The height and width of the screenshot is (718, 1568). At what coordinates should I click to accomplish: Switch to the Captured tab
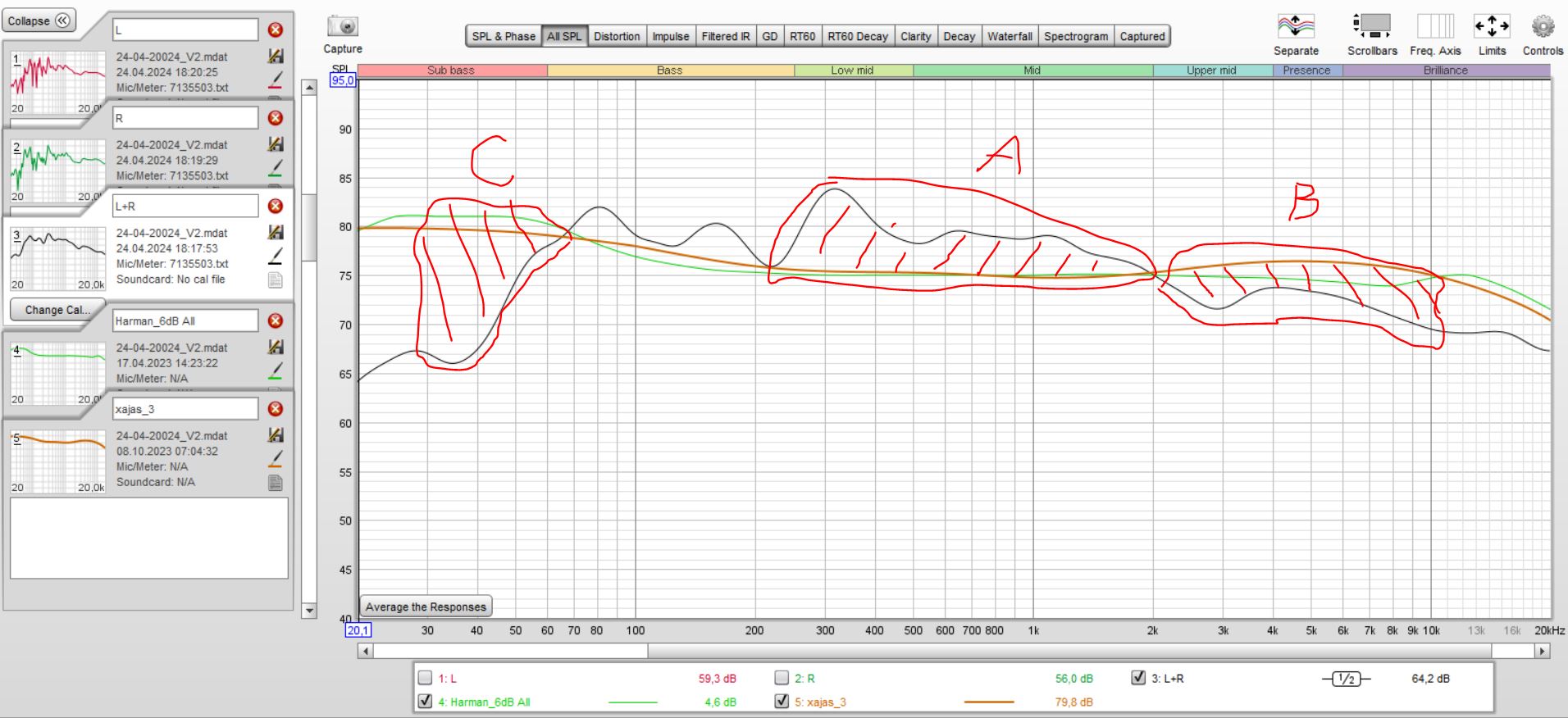1142,36
